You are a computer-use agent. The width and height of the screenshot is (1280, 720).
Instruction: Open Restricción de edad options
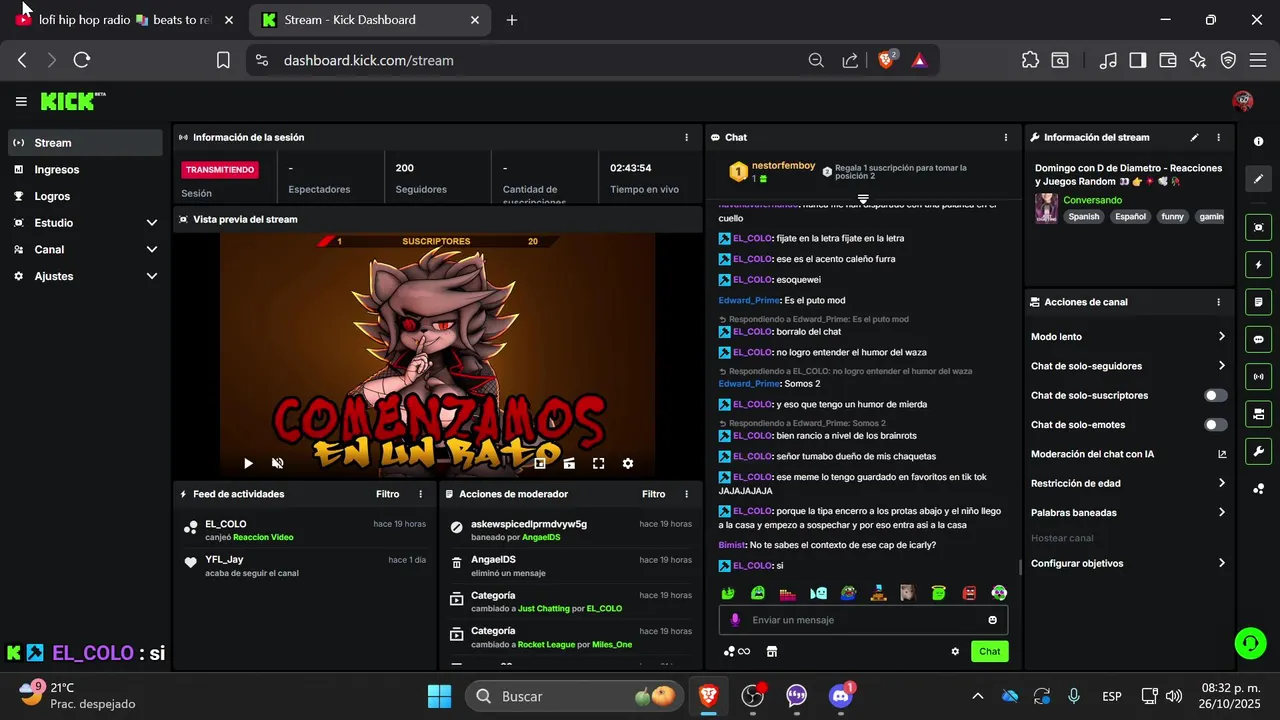pos(1129,483)
